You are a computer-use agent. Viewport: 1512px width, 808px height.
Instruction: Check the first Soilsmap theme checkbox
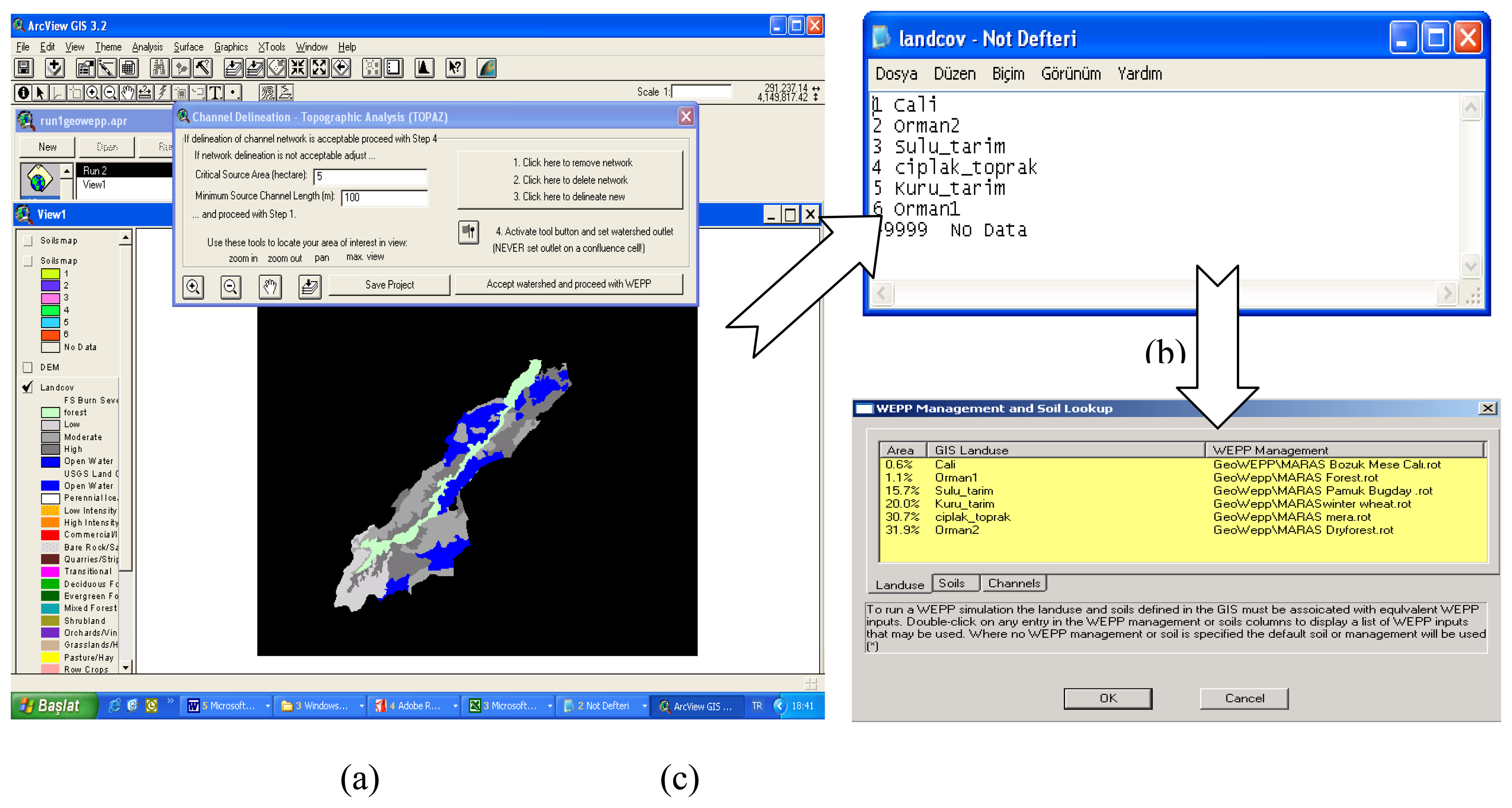pos(27,241)
